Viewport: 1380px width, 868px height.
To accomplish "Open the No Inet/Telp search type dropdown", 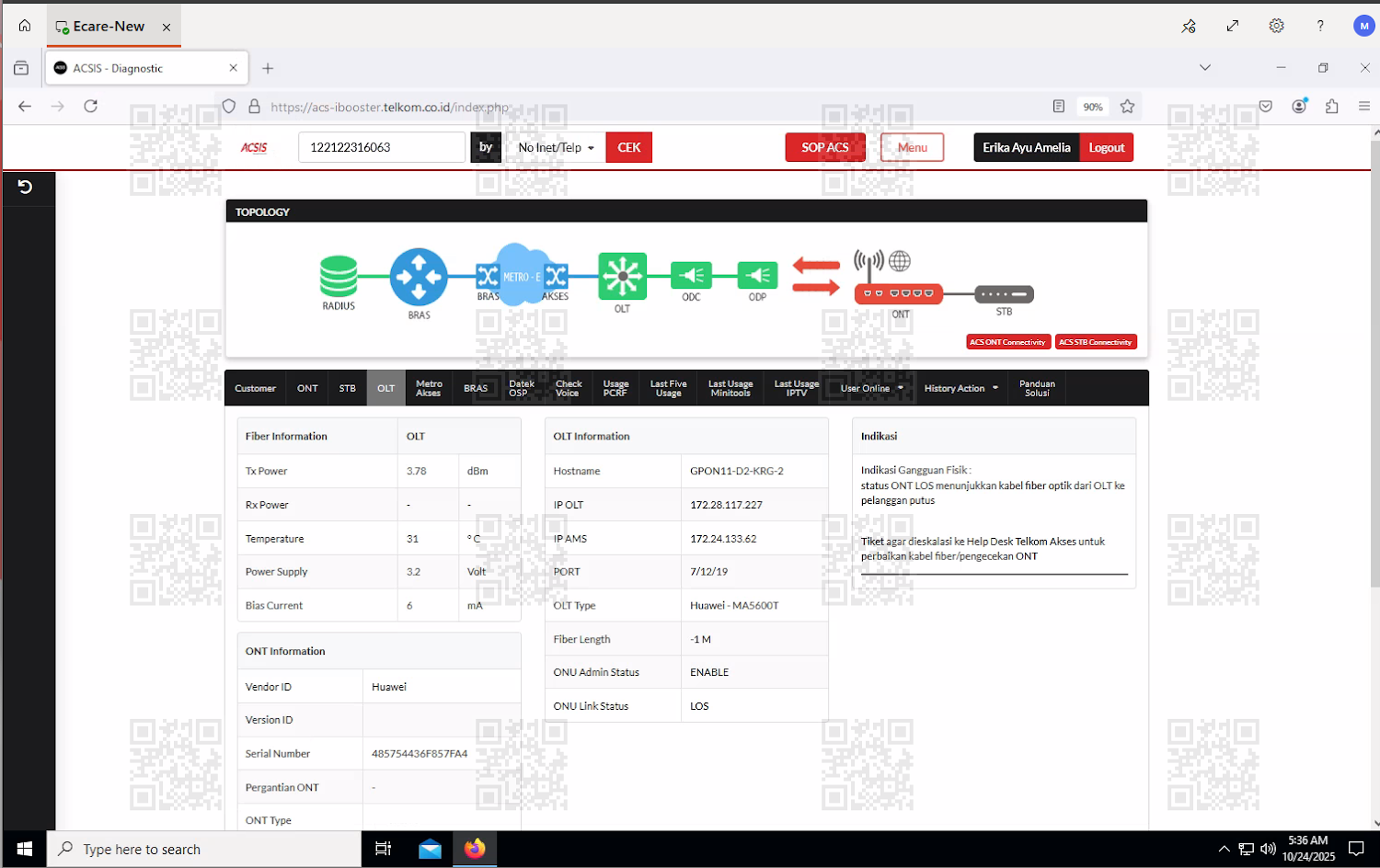I will point(555,147).
